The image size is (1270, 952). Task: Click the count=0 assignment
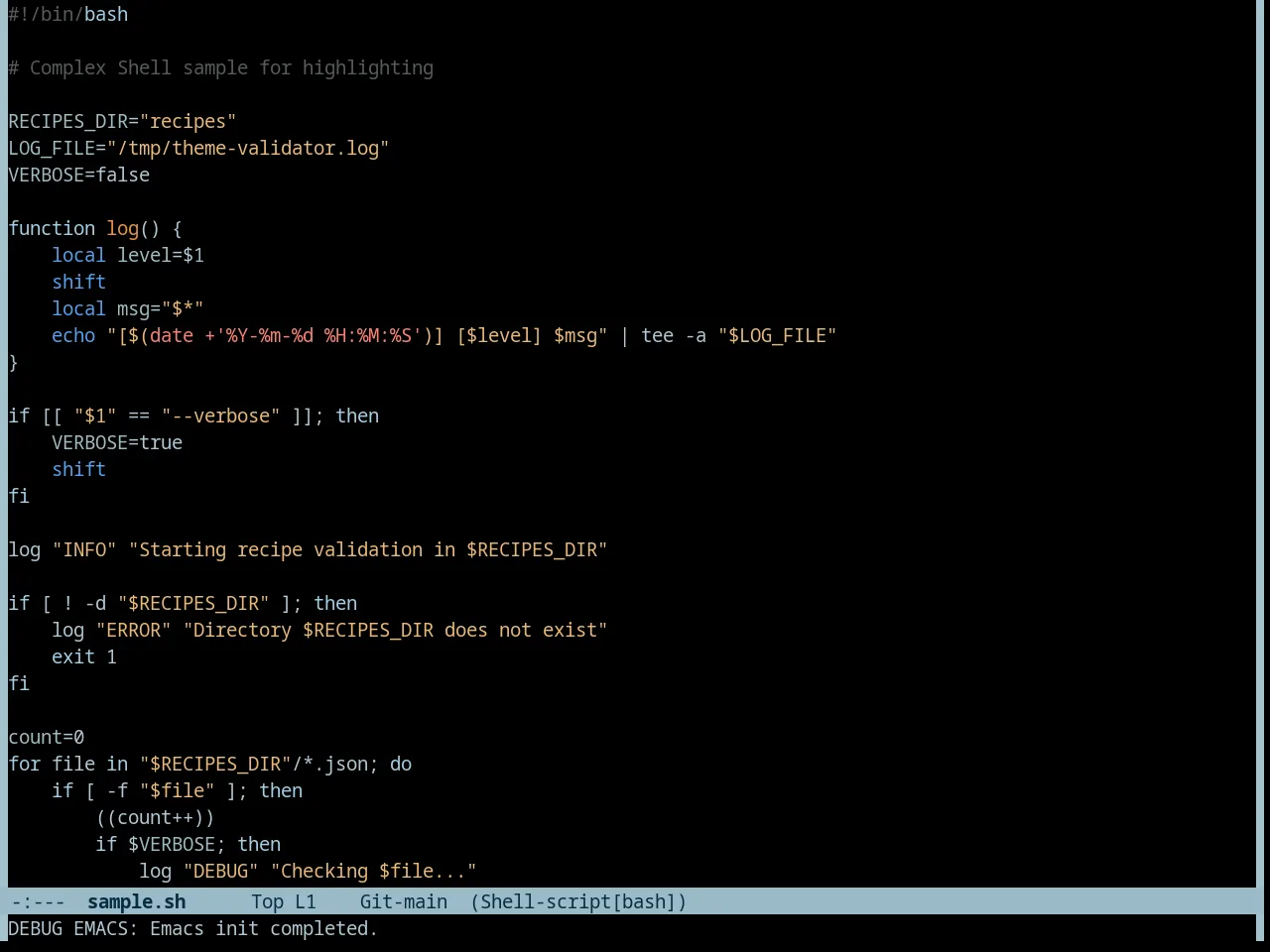[x=47, y=737]
